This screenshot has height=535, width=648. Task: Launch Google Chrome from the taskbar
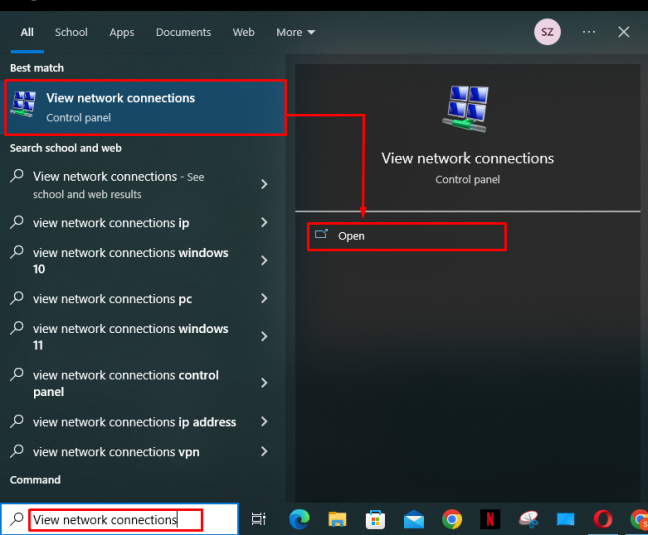point(452,519)
